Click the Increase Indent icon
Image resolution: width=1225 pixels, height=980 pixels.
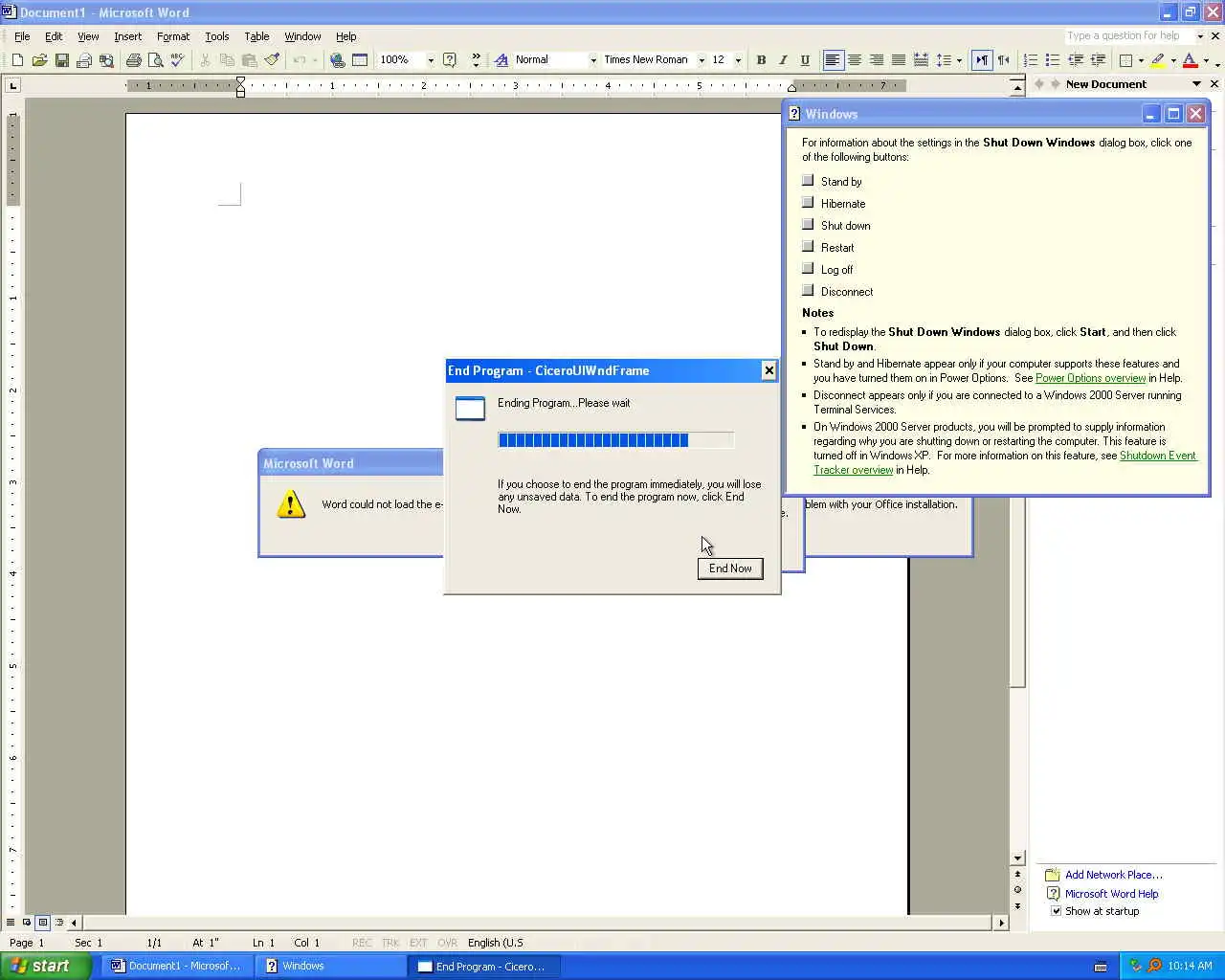(x=1098, y=59)
